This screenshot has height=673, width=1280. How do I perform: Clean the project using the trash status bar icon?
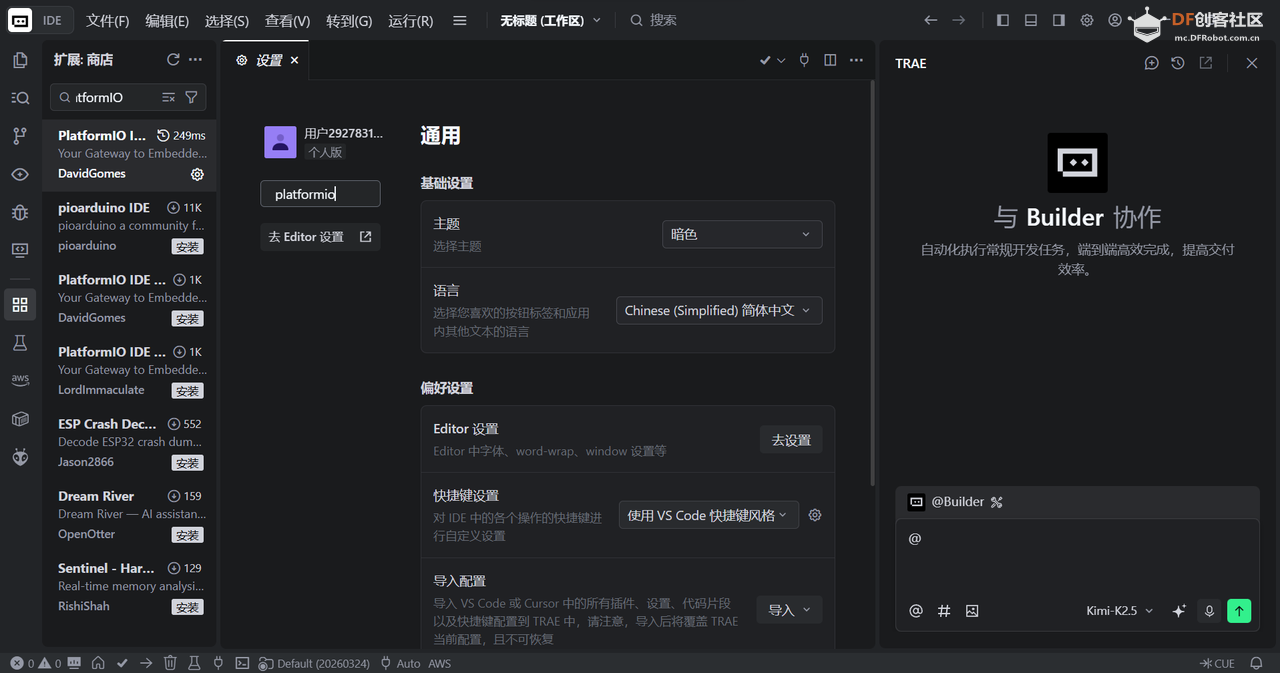(x=170, y=662)
